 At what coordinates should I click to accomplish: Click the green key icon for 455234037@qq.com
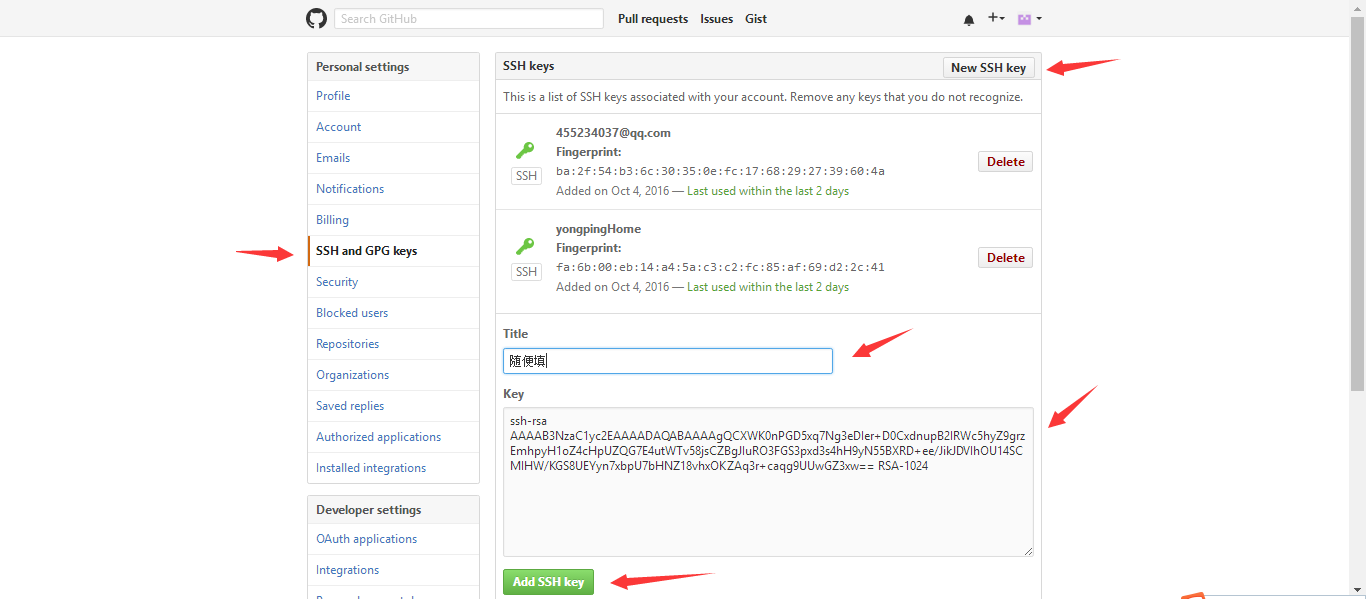(x=525, y=151)
